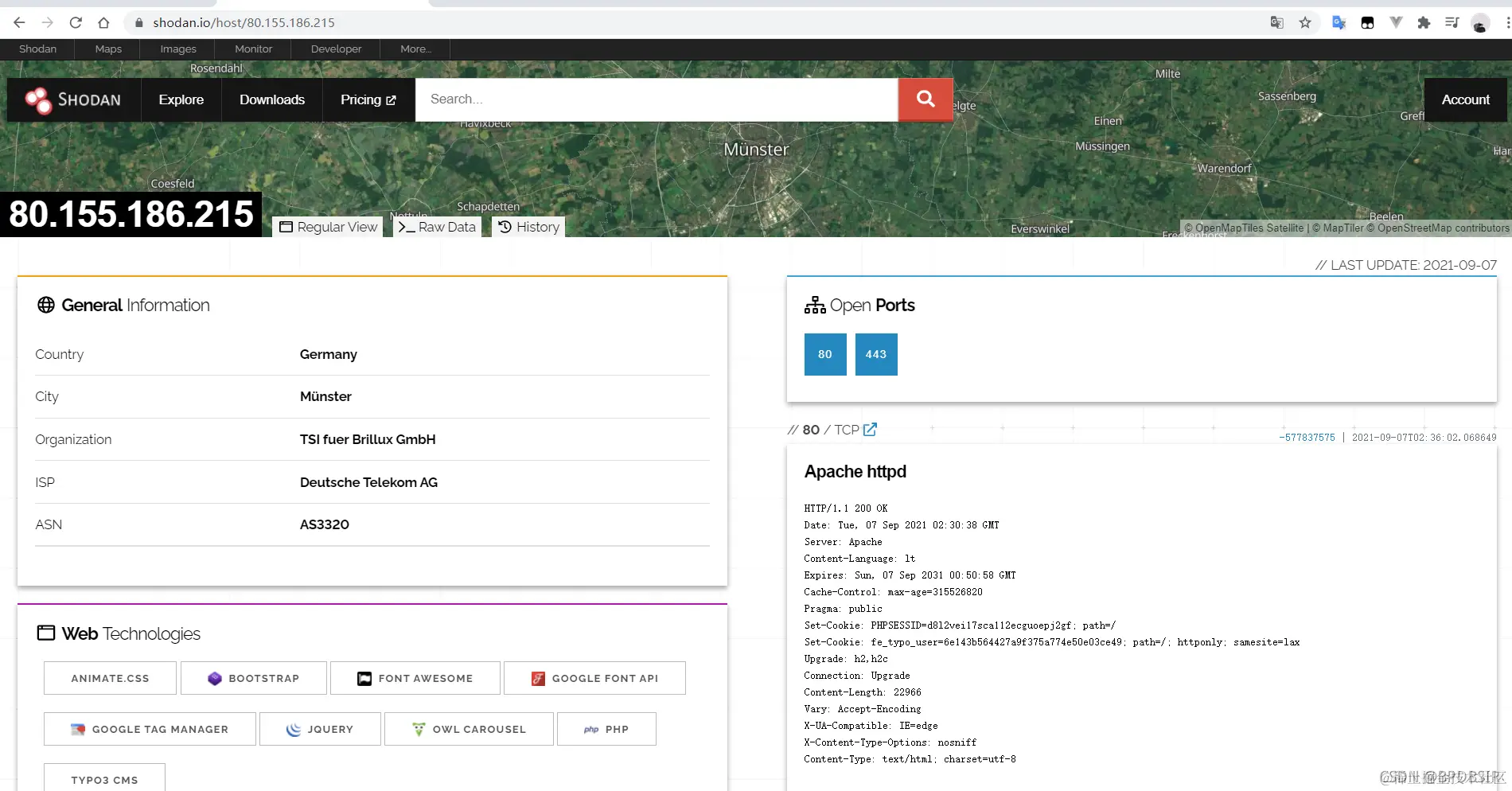Bookmark this page with star icon
Image resolution: width=1512 pixels, height=791 pixels.
[1305, 22]
